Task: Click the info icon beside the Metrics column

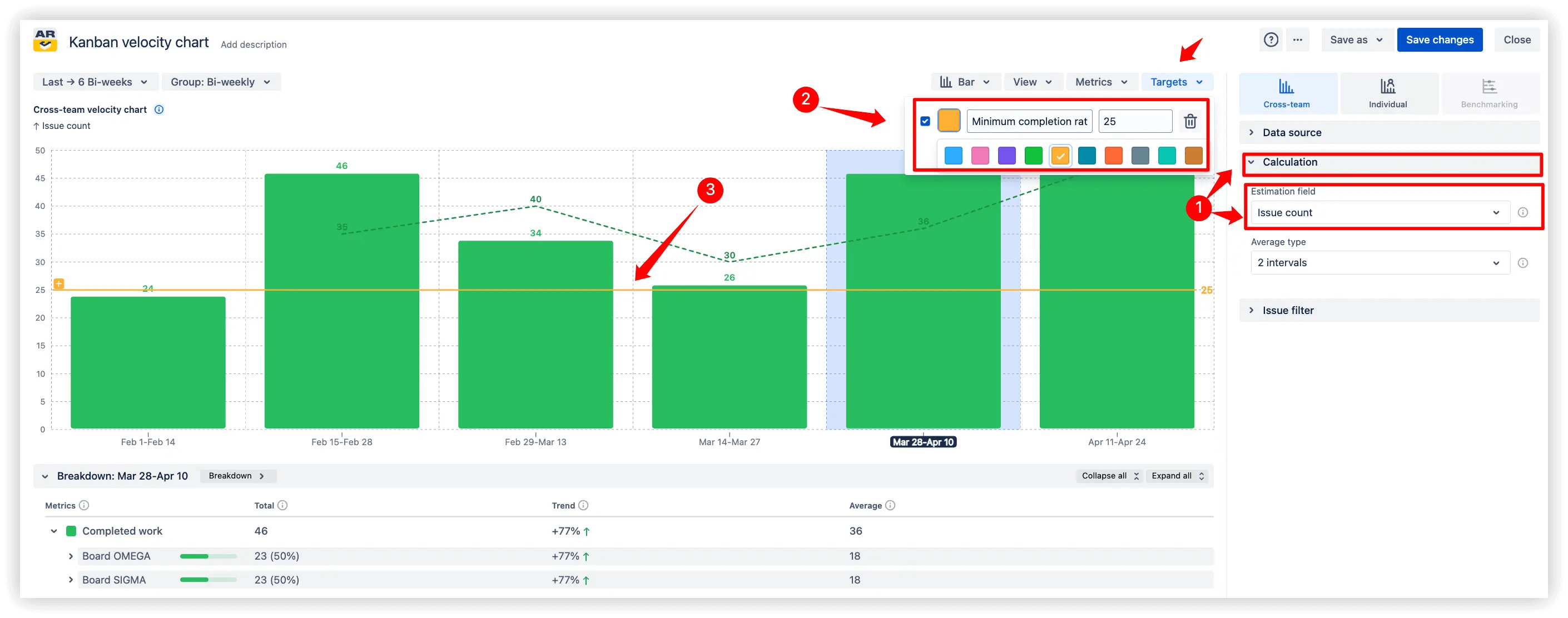Action: point(85,505)
